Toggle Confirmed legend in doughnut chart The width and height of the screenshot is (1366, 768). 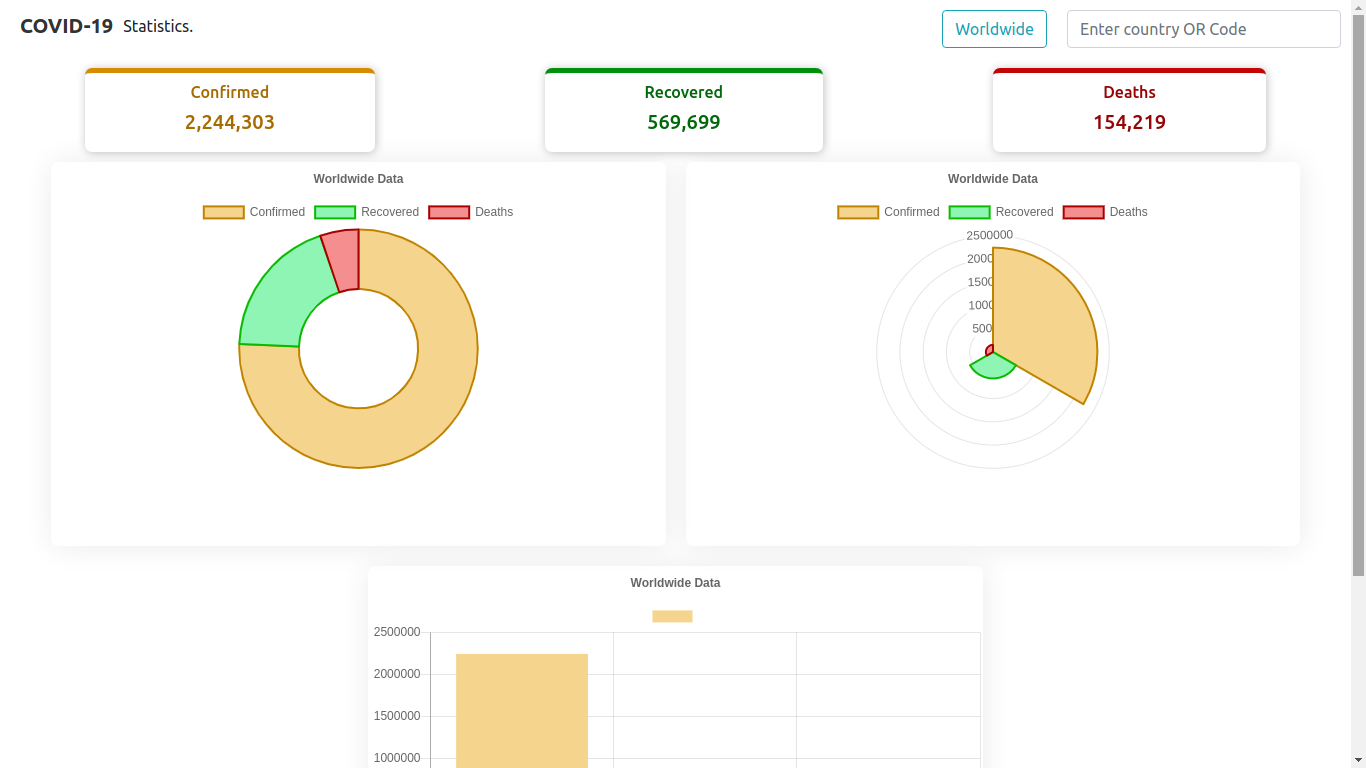(254, 212)
